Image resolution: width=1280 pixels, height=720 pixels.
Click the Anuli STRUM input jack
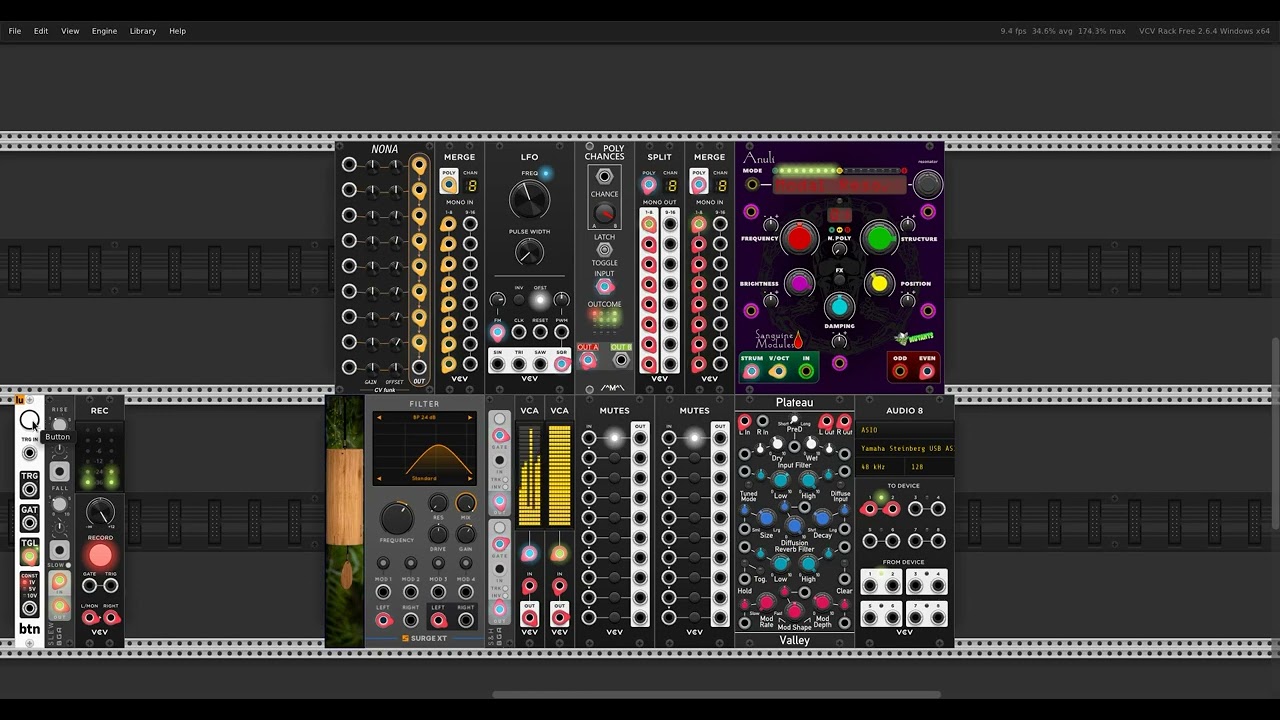click(x=751, y=372)
